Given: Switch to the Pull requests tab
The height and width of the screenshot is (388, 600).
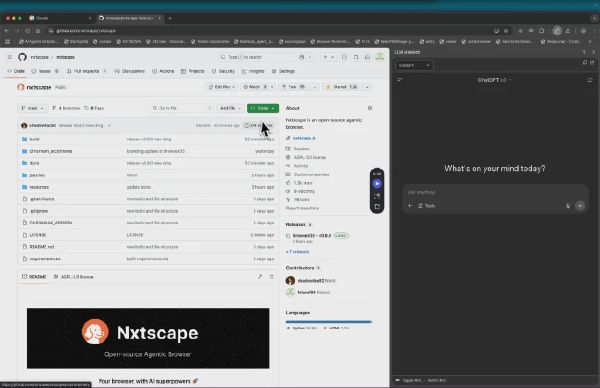Looking at the screenshot, I should pyautogui.click(x=86, y=71).
